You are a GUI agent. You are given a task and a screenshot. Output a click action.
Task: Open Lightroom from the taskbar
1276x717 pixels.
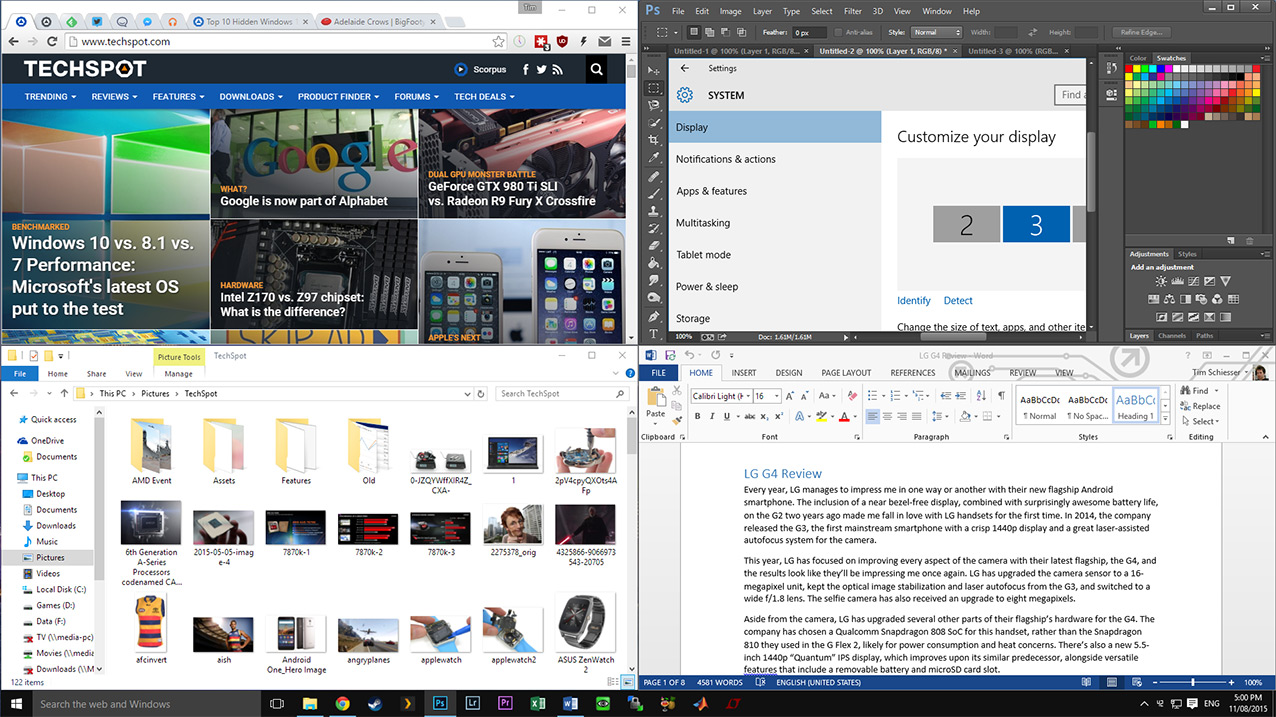coord(472,704)
